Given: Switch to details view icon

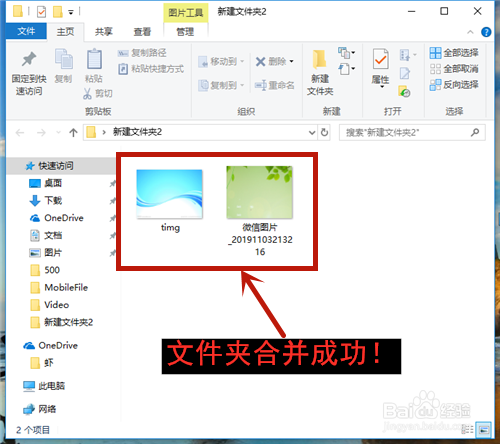Looking at the screenshot, I should pyautogui.click(x=468, y=430).
